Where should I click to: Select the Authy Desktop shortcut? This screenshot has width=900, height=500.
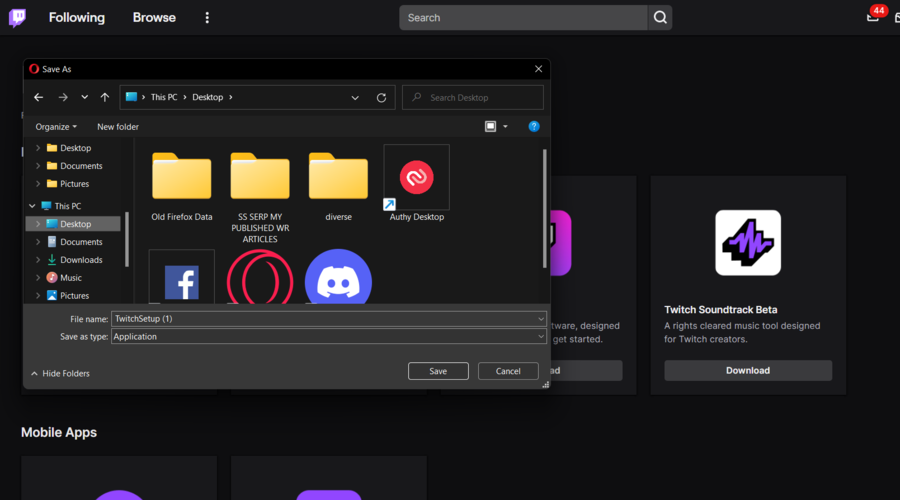[x=417, y=184]
